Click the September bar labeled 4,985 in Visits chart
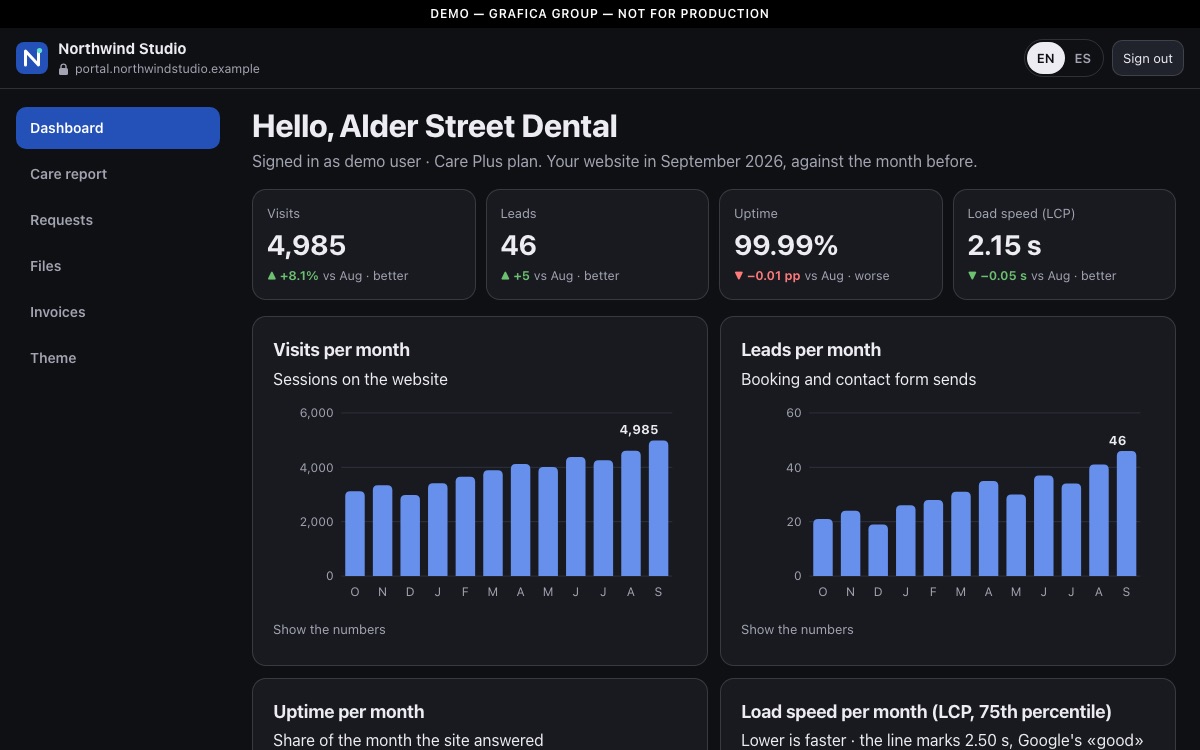This screenshot has height=750, width=1200. tap(658, 508)
